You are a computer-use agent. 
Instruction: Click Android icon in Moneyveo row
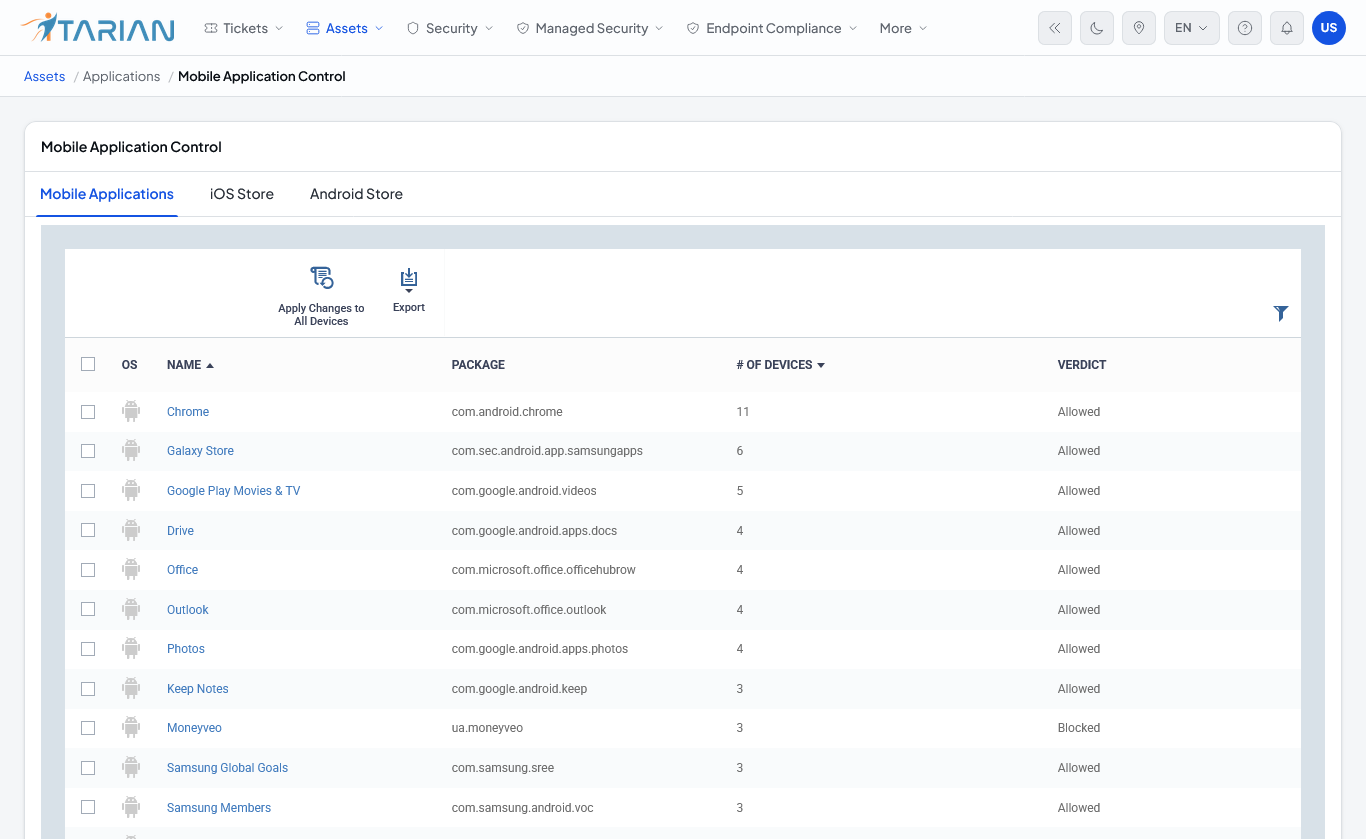131,727
